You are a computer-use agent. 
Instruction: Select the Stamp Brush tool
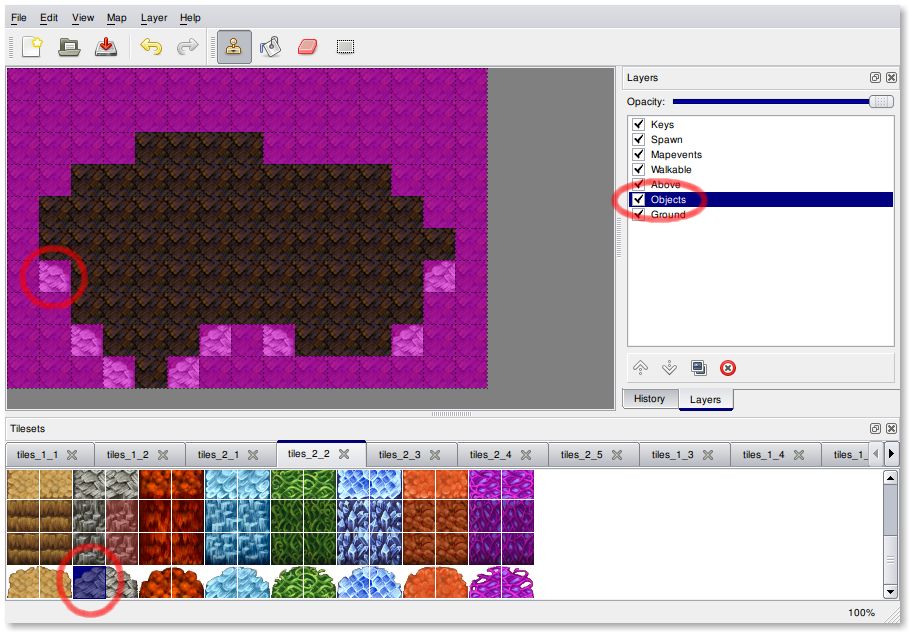(x=234, y=47)
